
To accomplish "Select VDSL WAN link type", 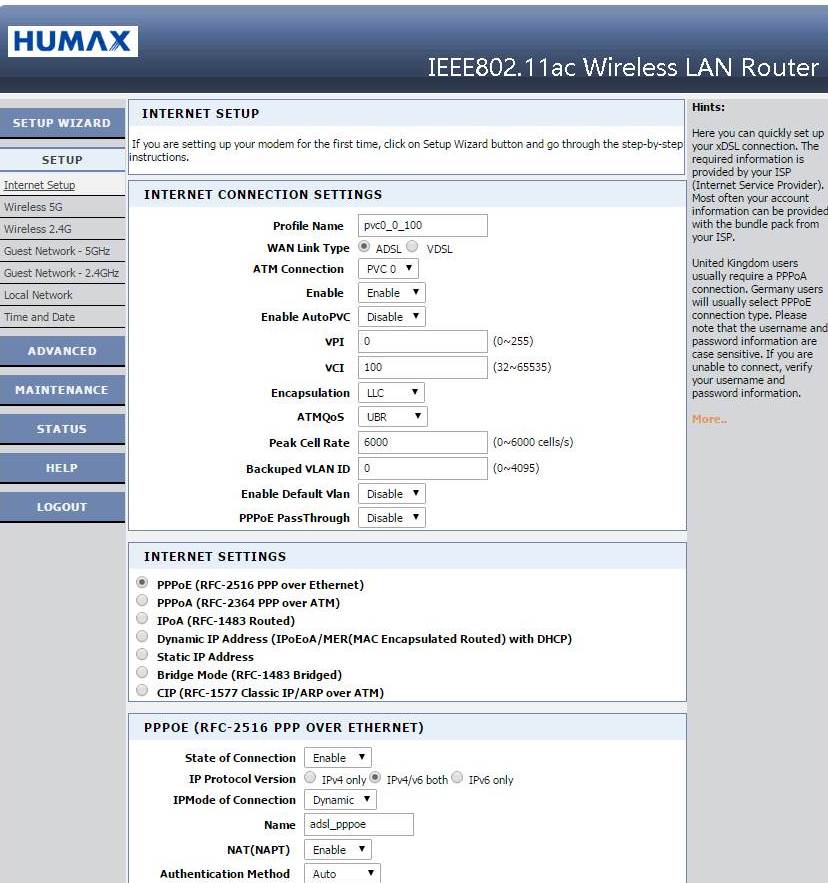I will (412, 247).
